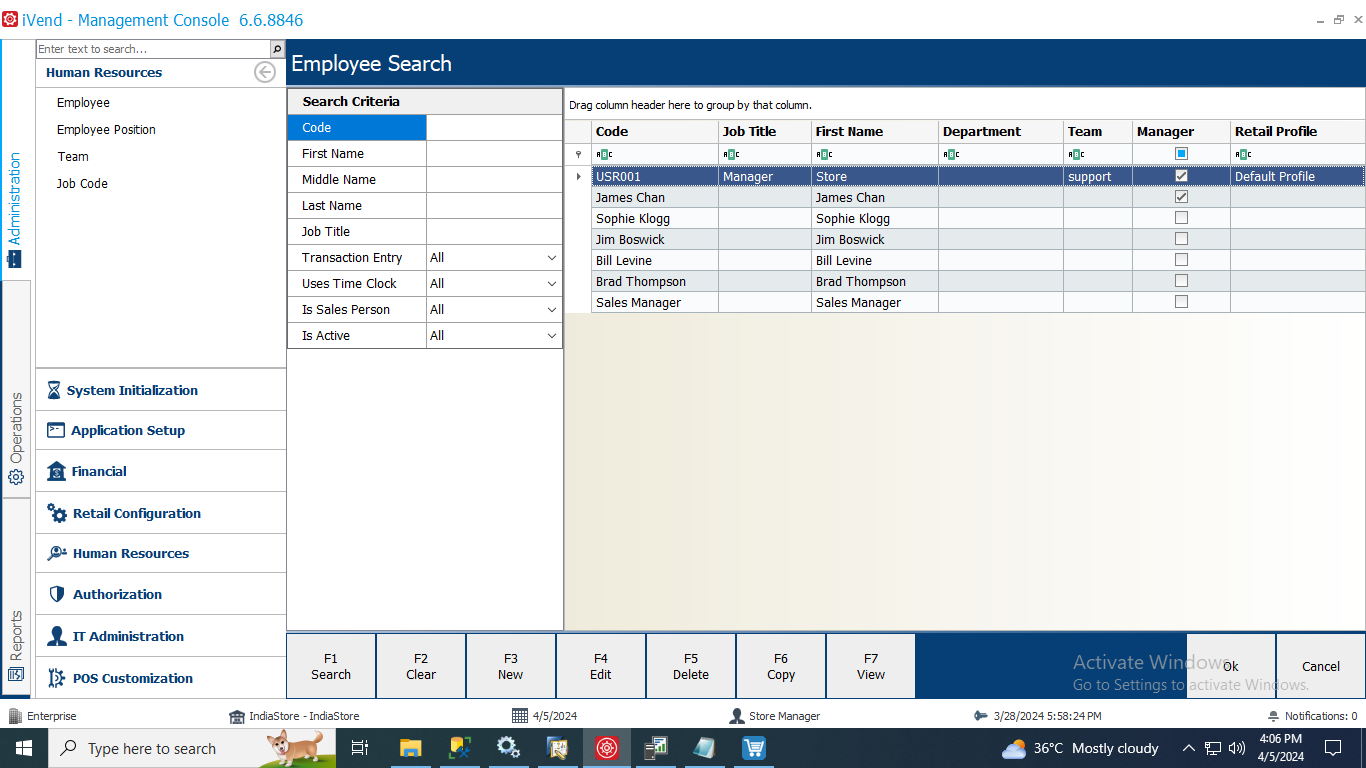
Task: Click the back arrow beside Human Resources
Action: (265, 72)
